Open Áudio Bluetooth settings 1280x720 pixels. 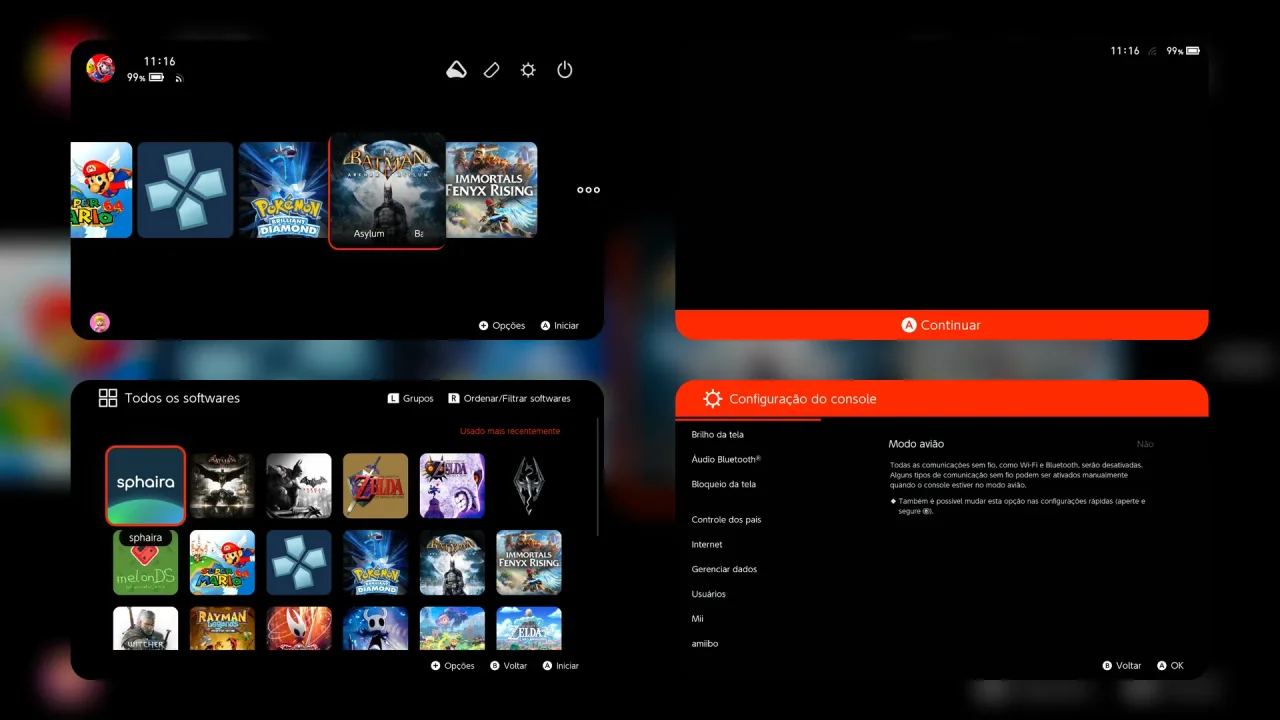727,459
